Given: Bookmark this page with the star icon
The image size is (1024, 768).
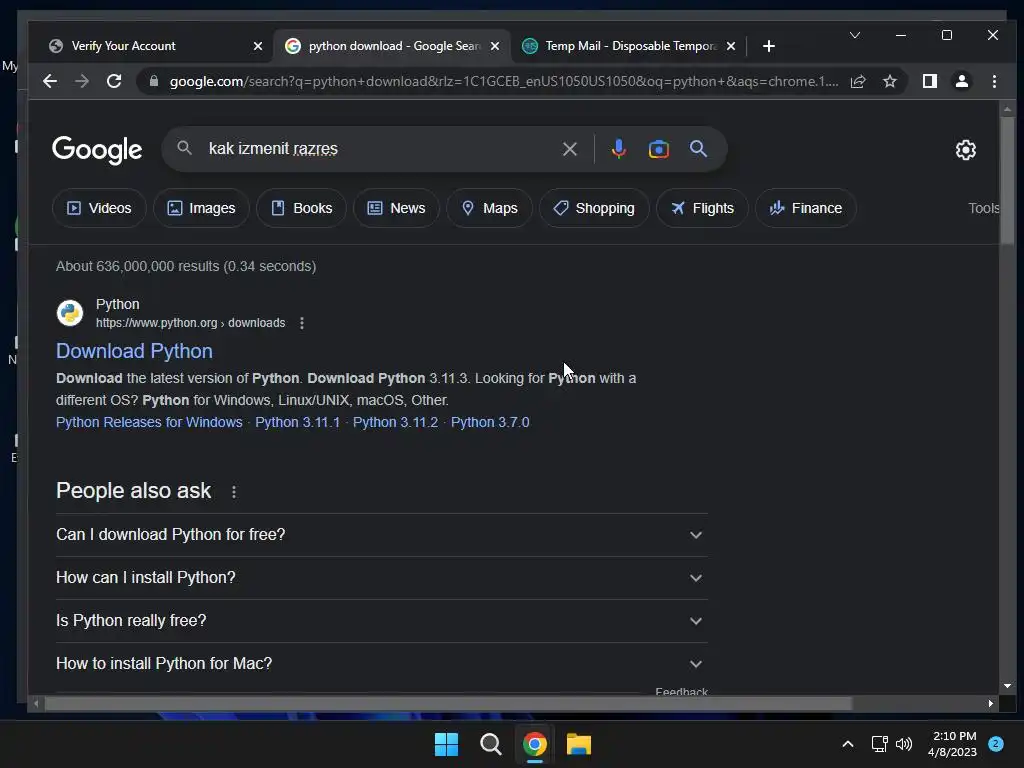Looking at the screenshot, I should click(x=890, y=81).
